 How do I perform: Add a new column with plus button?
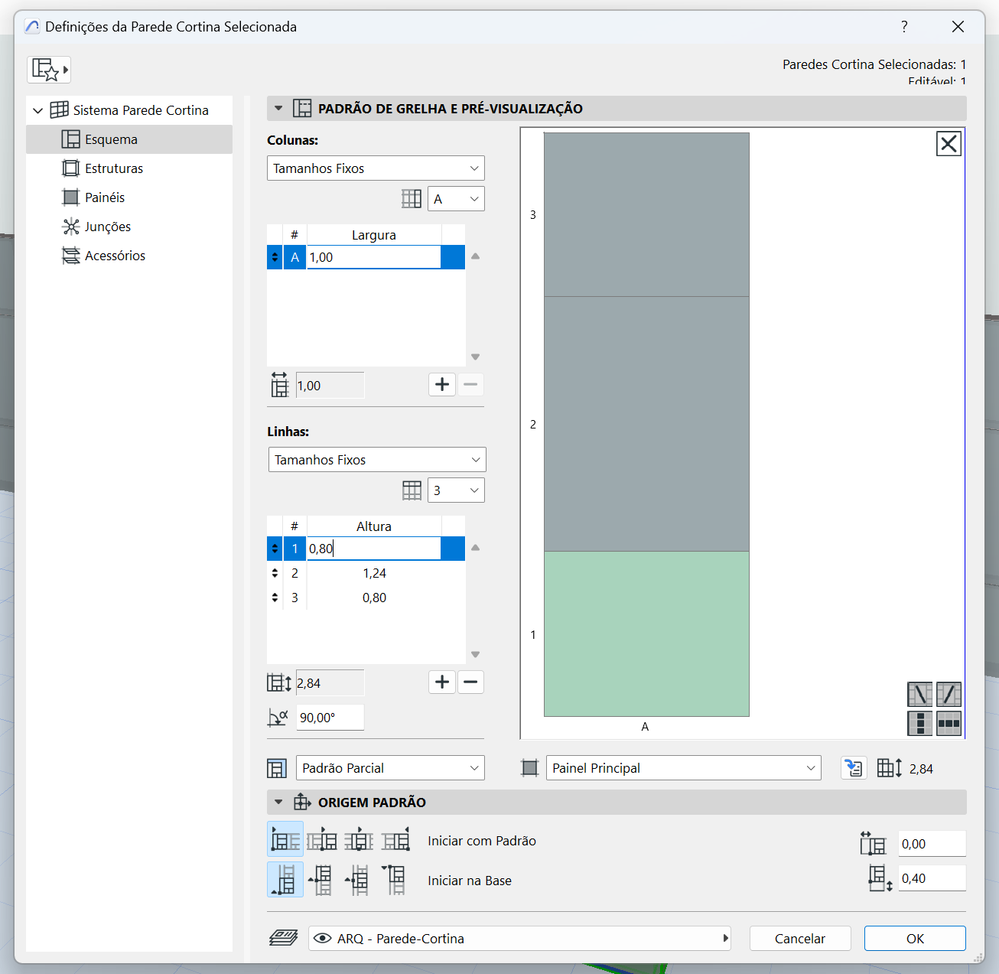click(x=442, y=385)
